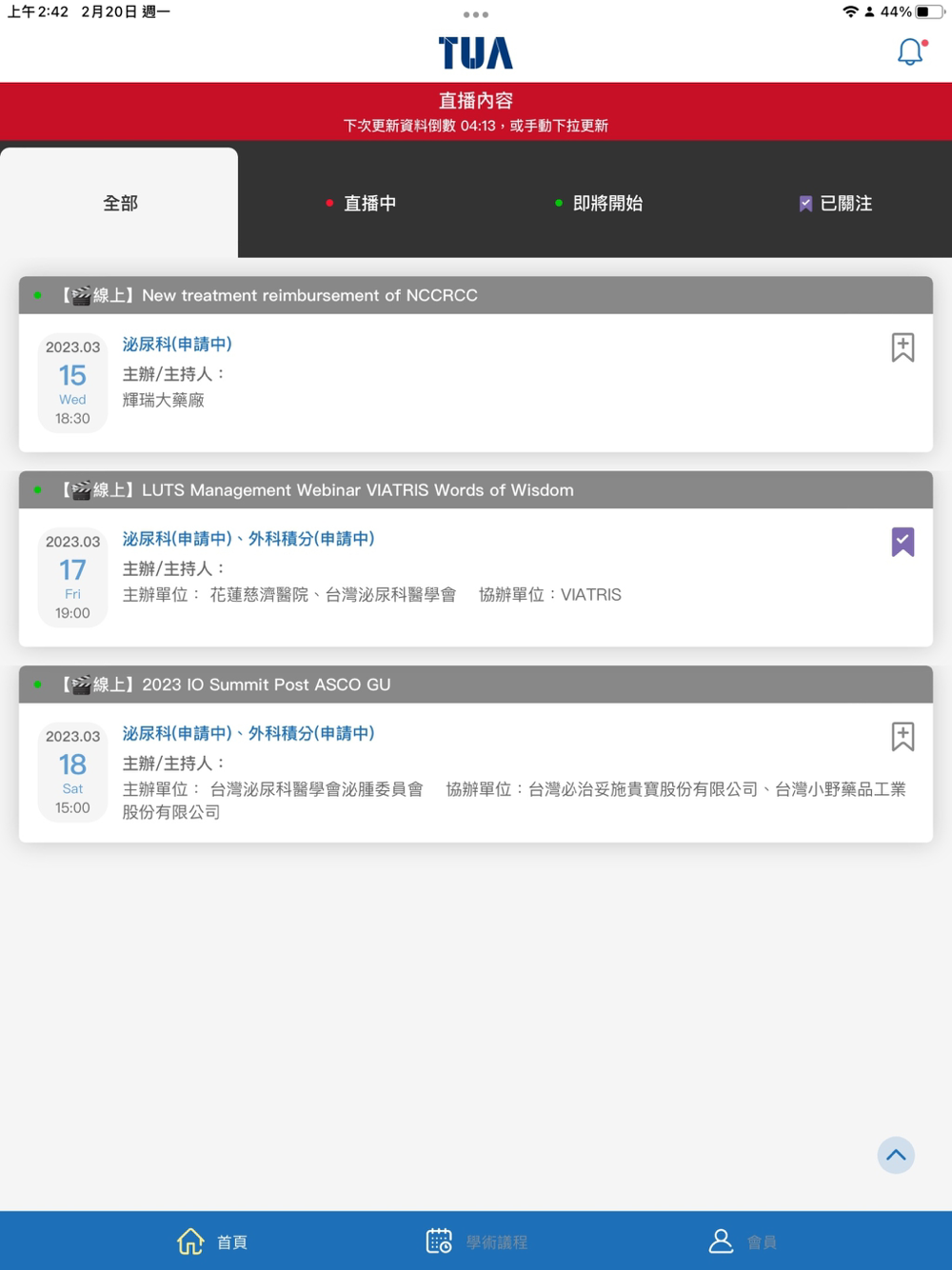Tap the clapperboard icon in NCCRCC header
Image resolution: width=952 pixels, height=1270 pixels.
pyautogui.click(x=82, y=295)
